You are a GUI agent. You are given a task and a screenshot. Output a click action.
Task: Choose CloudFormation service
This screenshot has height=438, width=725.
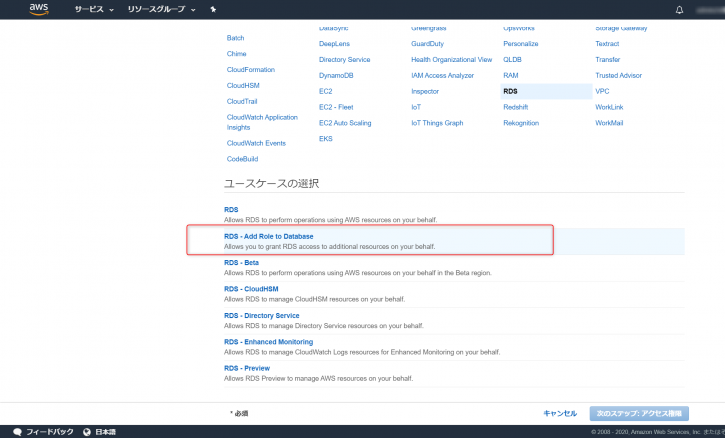251,69
